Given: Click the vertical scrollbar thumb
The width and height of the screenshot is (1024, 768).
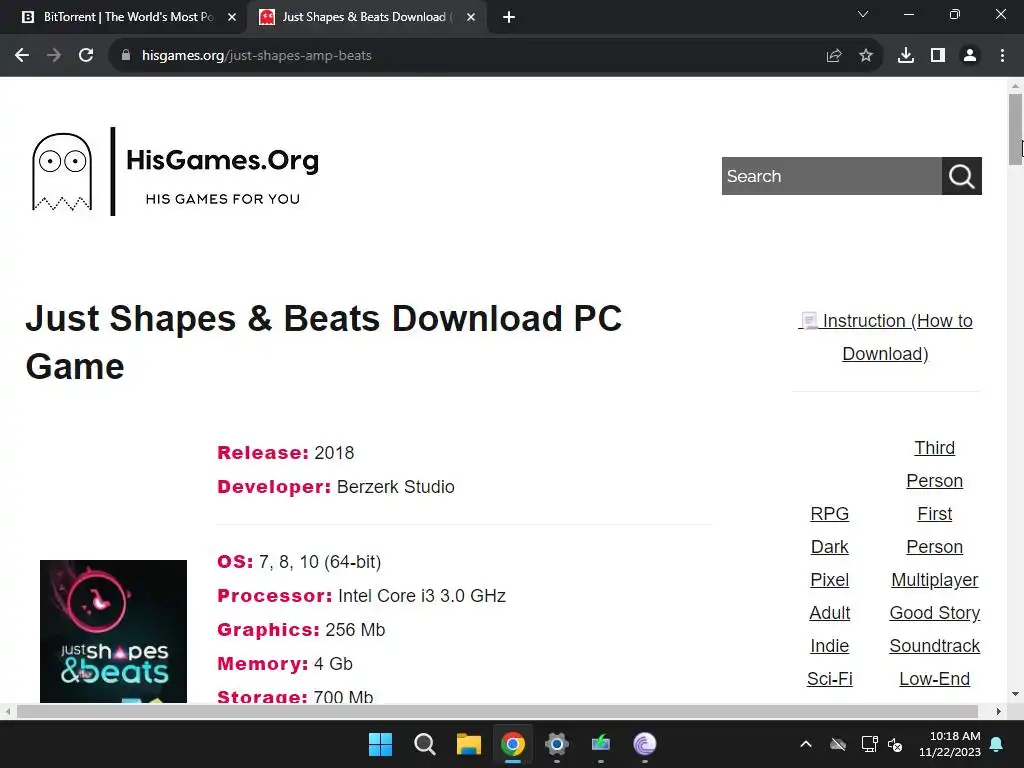Looking at the screenshot, I should [1016, 129].
